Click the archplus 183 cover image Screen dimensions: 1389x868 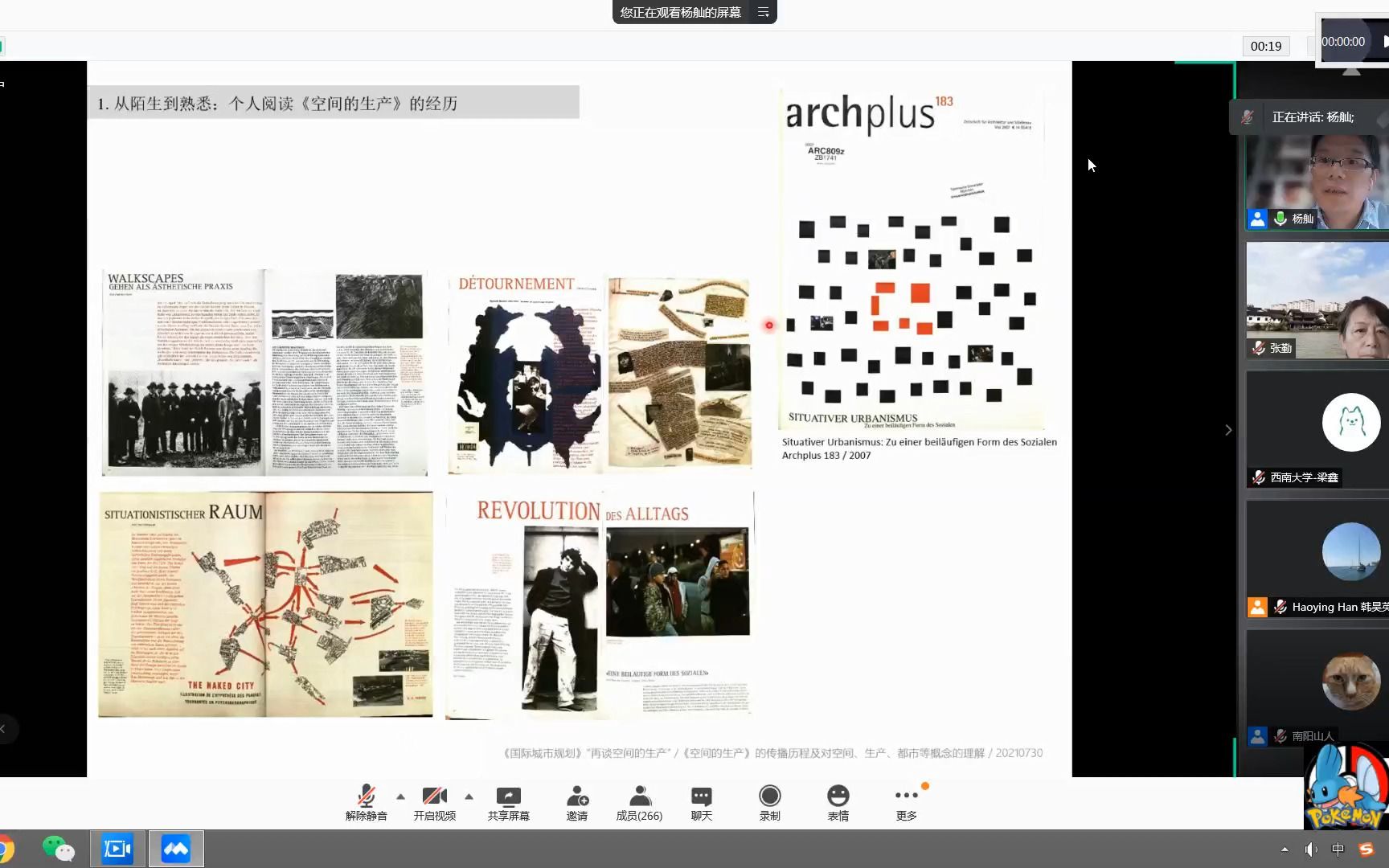point(912,259)
